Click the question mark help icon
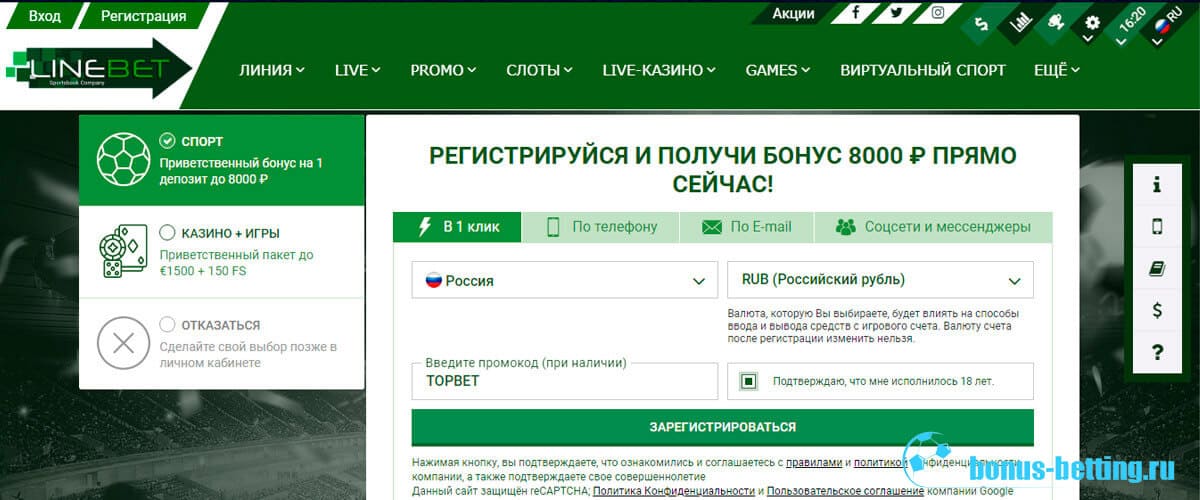The width and height of the screenshot is (1200, 500). (1157, 352)
